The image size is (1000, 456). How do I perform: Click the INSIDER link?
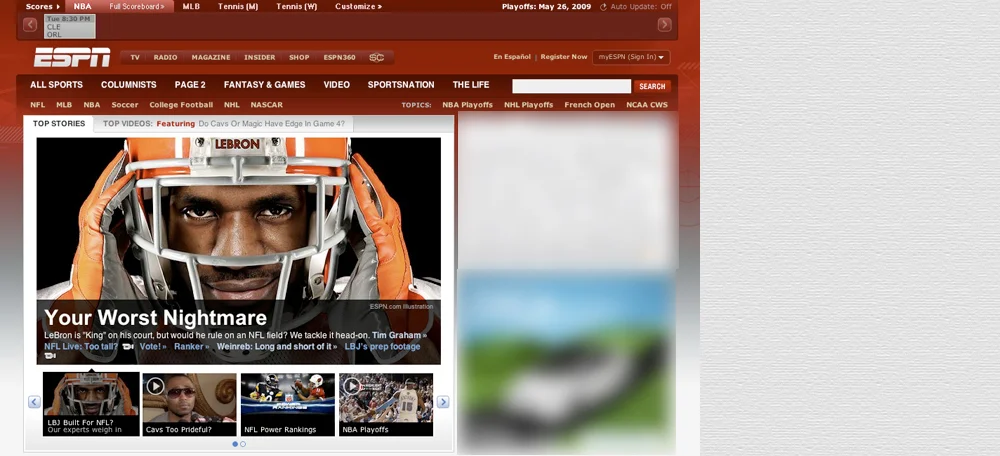click(260, 57)
